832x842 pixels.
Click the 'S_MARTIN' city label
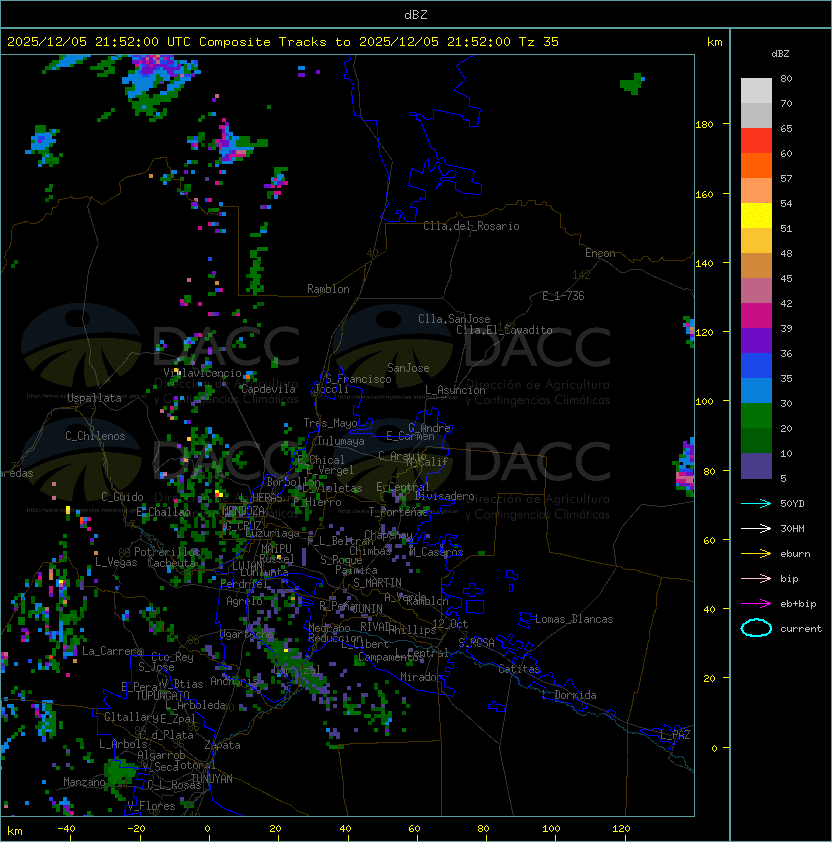click(377, 583)
